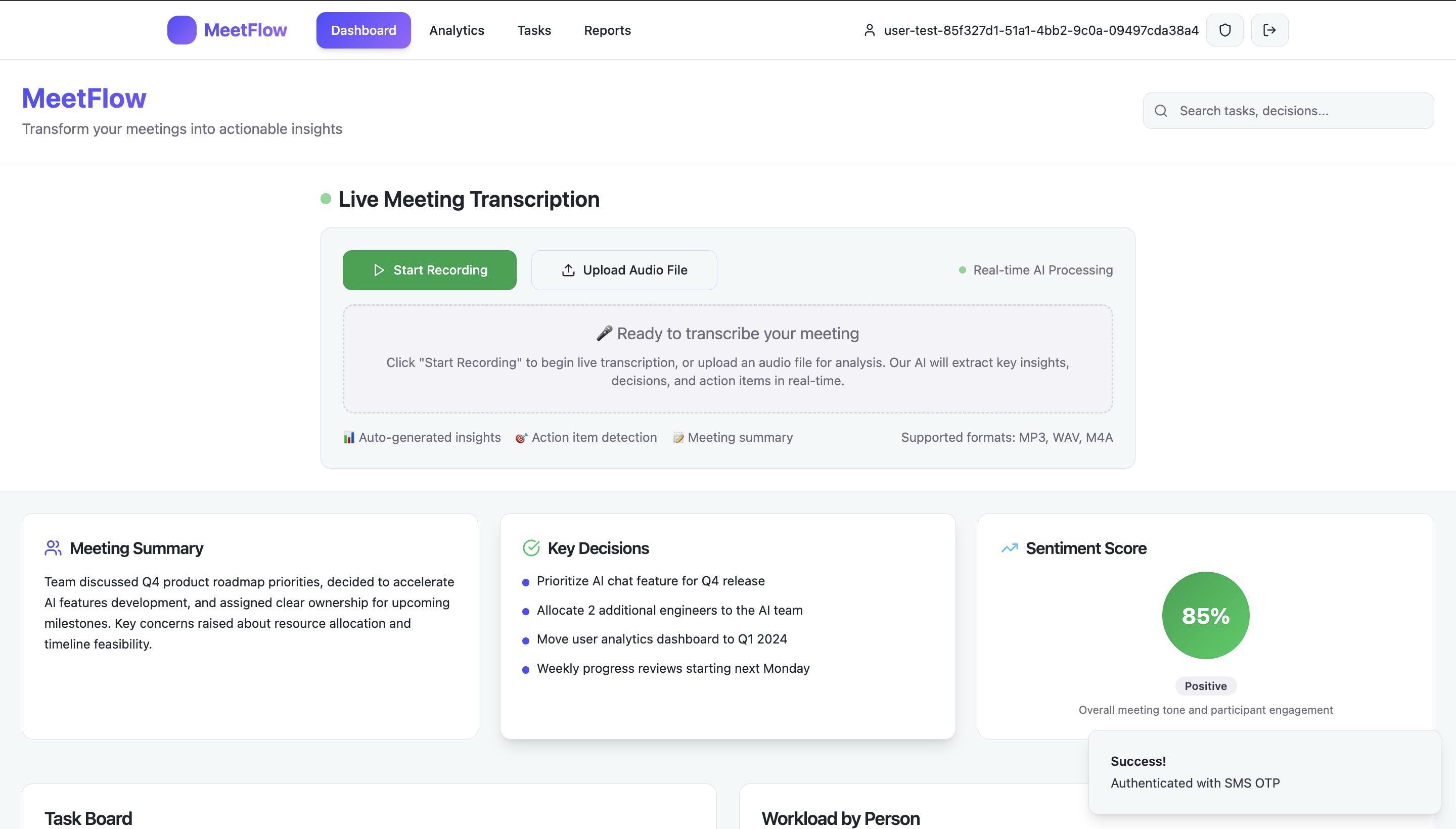This screenshot has height=829, width=1456.
Task: Click the 85% sentiment score circle
Action: [x=1205, y=616]
